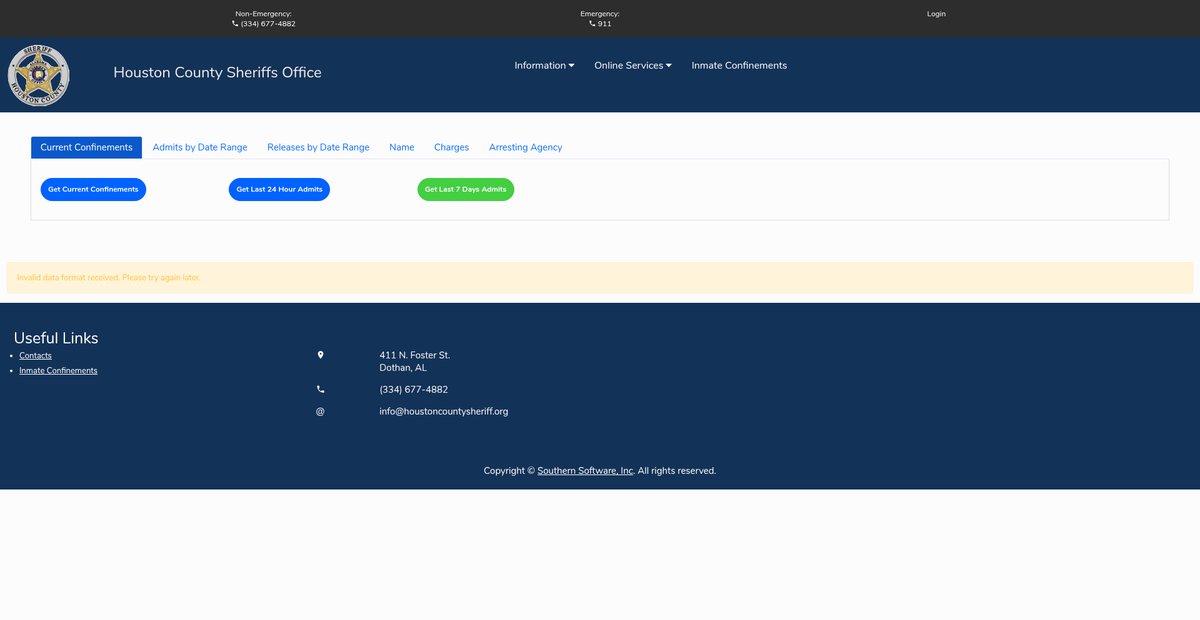Click the footer phone icon
This screenshot has width=1200, height=620.
pos(320,390)
